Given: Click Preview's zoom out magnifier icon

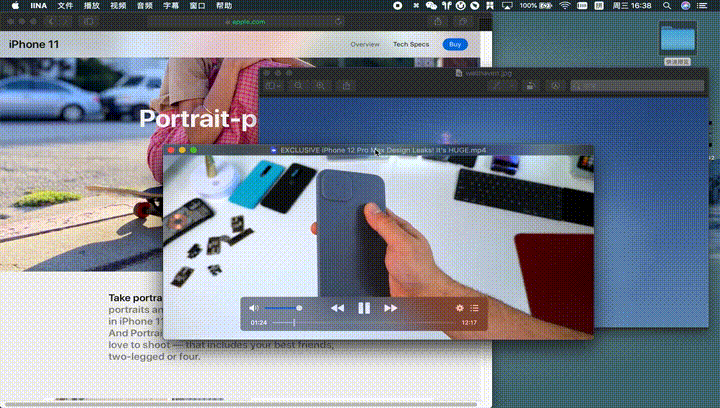Looking at the screenshot, I should coord(298,85).
